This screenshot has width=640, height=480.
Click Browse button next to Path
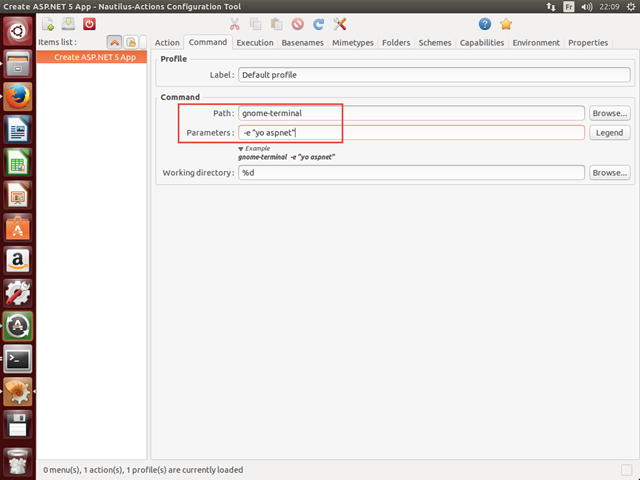coord(610,113)
